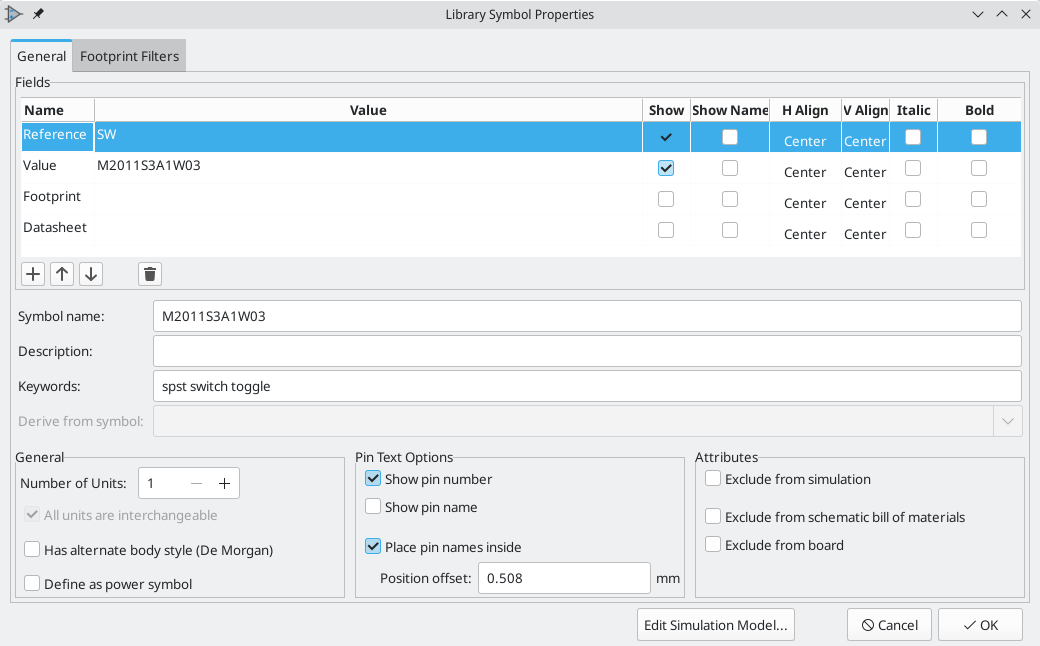The width and height of the screenshot is (1040, 646).
Task: Delete the selected field with the trash icon
Action: 150,274
